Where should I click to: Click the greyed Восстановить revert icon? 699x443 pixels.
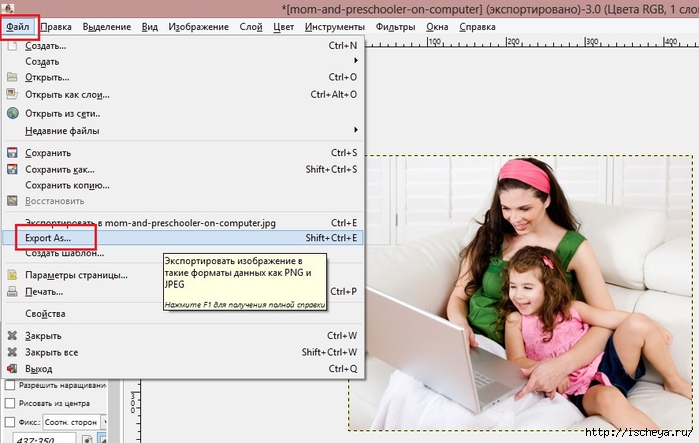click(x=12, y=201)
